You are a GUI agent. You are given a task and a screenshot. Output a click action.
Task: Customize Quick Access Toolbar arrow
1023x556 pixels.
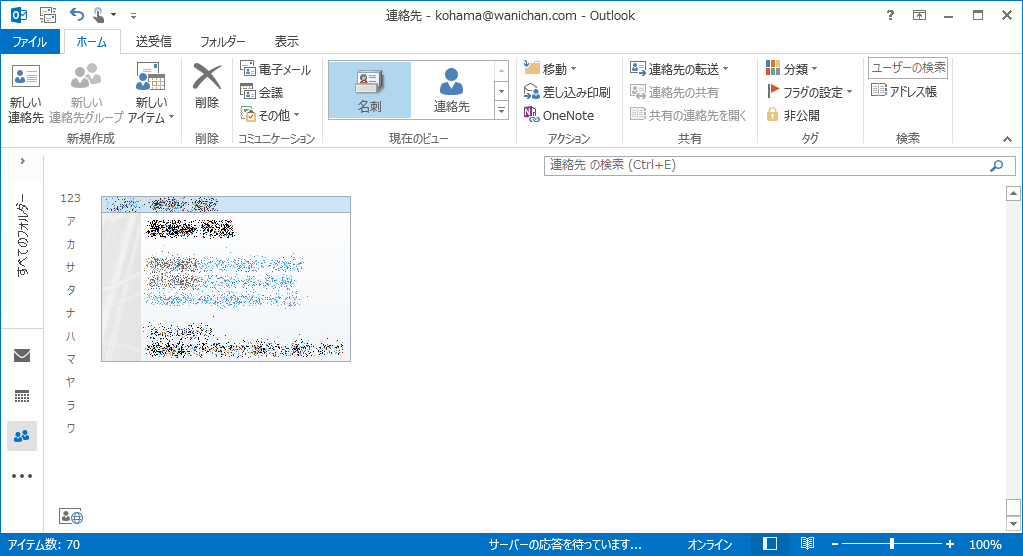click(x=133, y=15)
